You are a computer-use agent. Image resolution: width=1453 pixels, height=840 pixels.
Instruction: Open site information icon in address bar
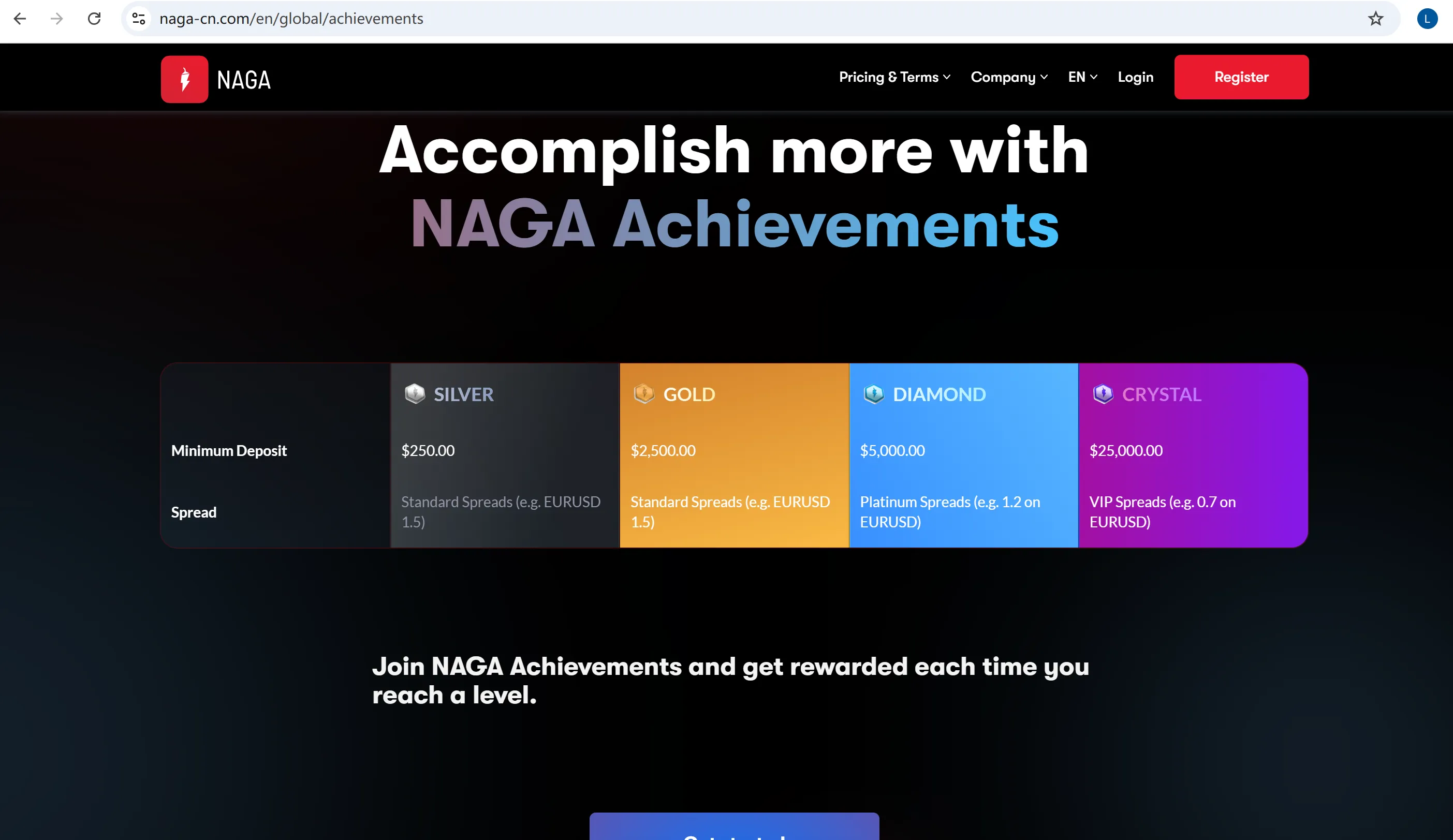click(x=138, y=19)
